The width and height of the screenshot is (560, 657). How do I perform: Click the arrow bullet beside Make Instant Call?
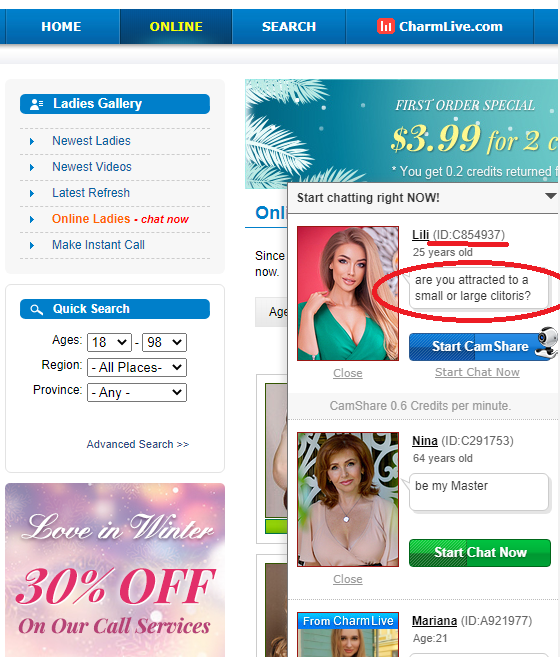click(x=32, y=246)
